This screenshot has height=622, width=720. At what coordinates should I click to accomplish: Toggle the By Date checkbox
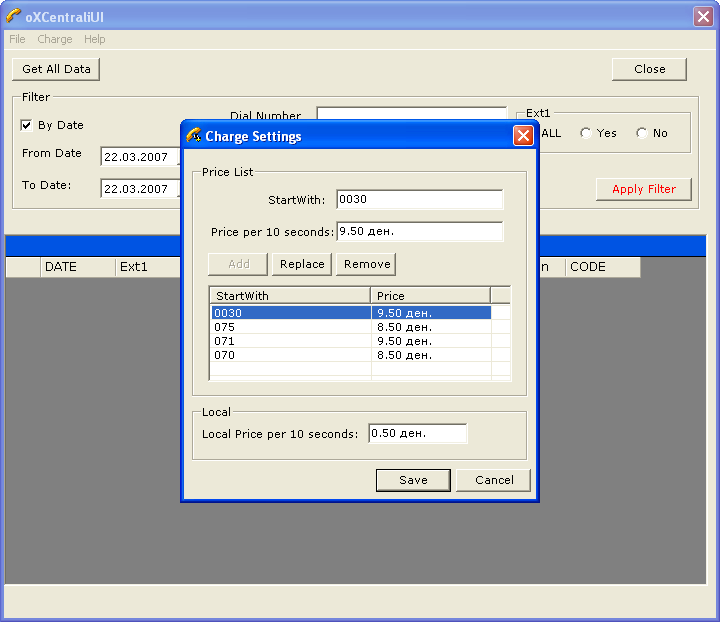click(27, 125)
